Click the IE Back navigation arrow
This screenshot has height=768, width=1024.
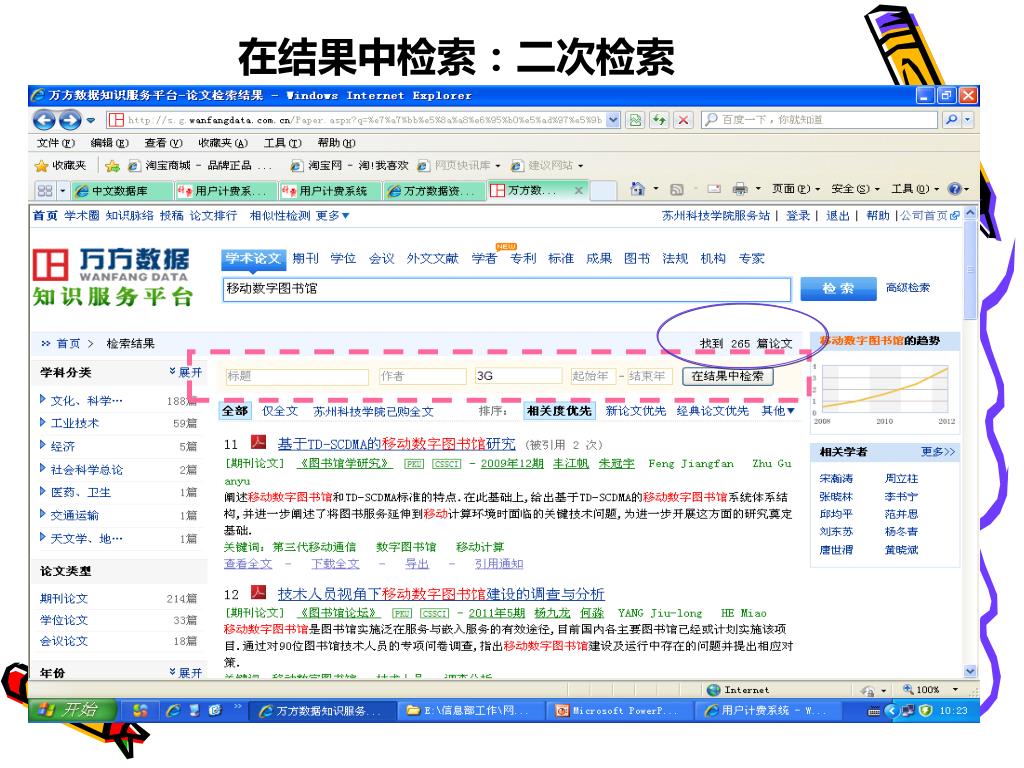point(44,120)
